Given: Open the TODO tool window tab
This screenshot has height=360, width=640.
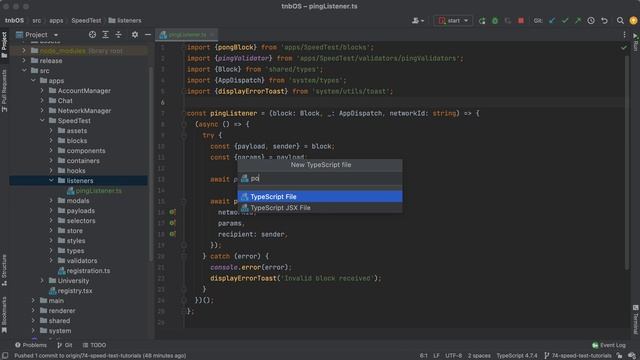Looking at the screenshot, I should pos(94,345).
